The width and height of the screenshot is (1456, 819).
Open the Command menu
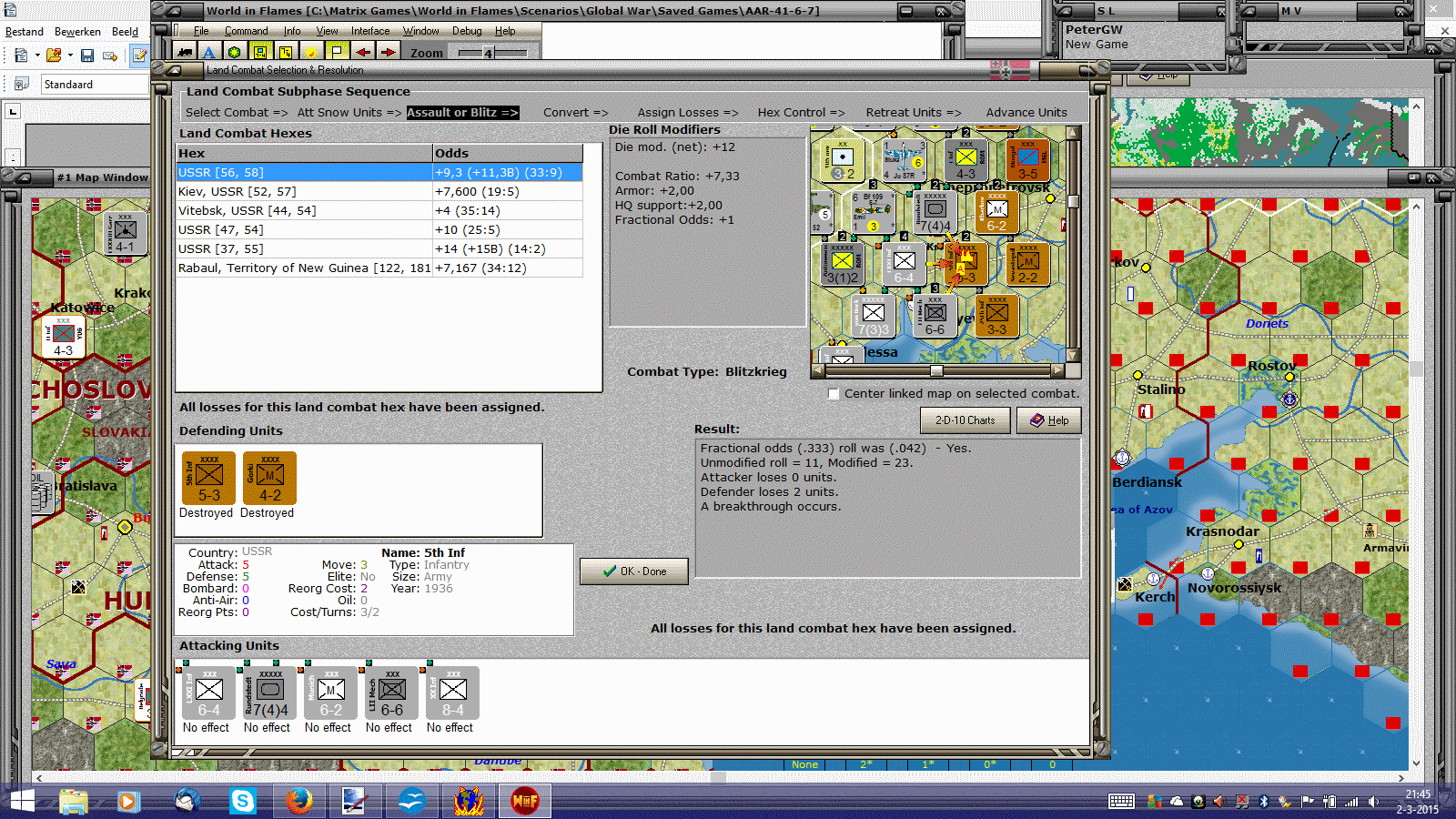click(x=246, y=31)
